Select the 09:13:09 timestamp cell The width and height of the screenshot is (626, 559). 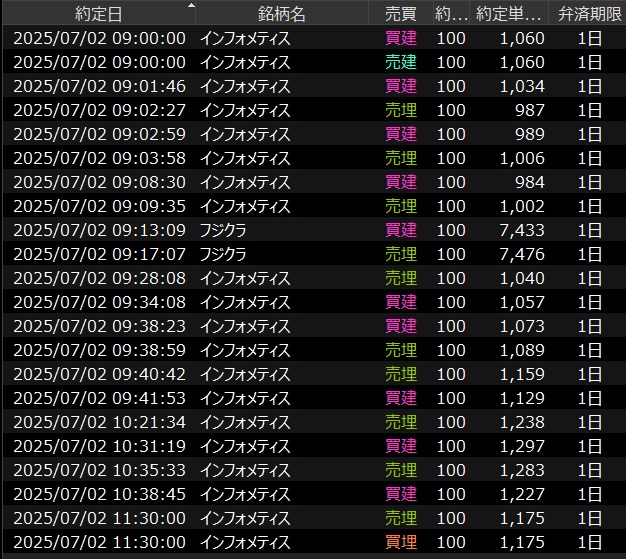point(99,230)
